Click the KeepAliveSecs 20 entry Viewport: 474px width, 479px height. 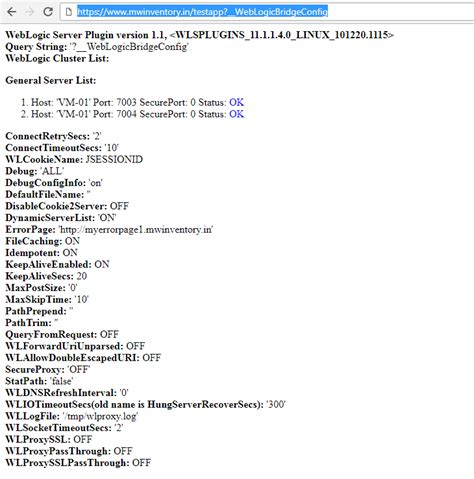pyautogui.click(x=46, y=276)
